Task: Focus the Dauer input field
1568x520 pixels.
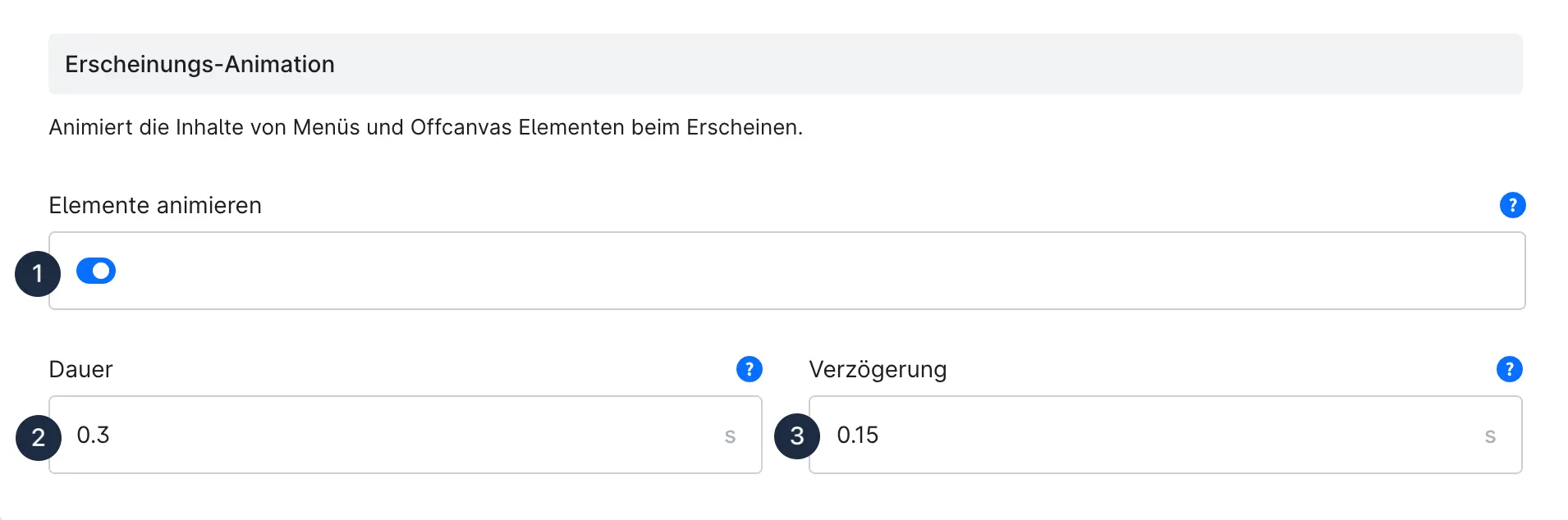Action: 394,435
